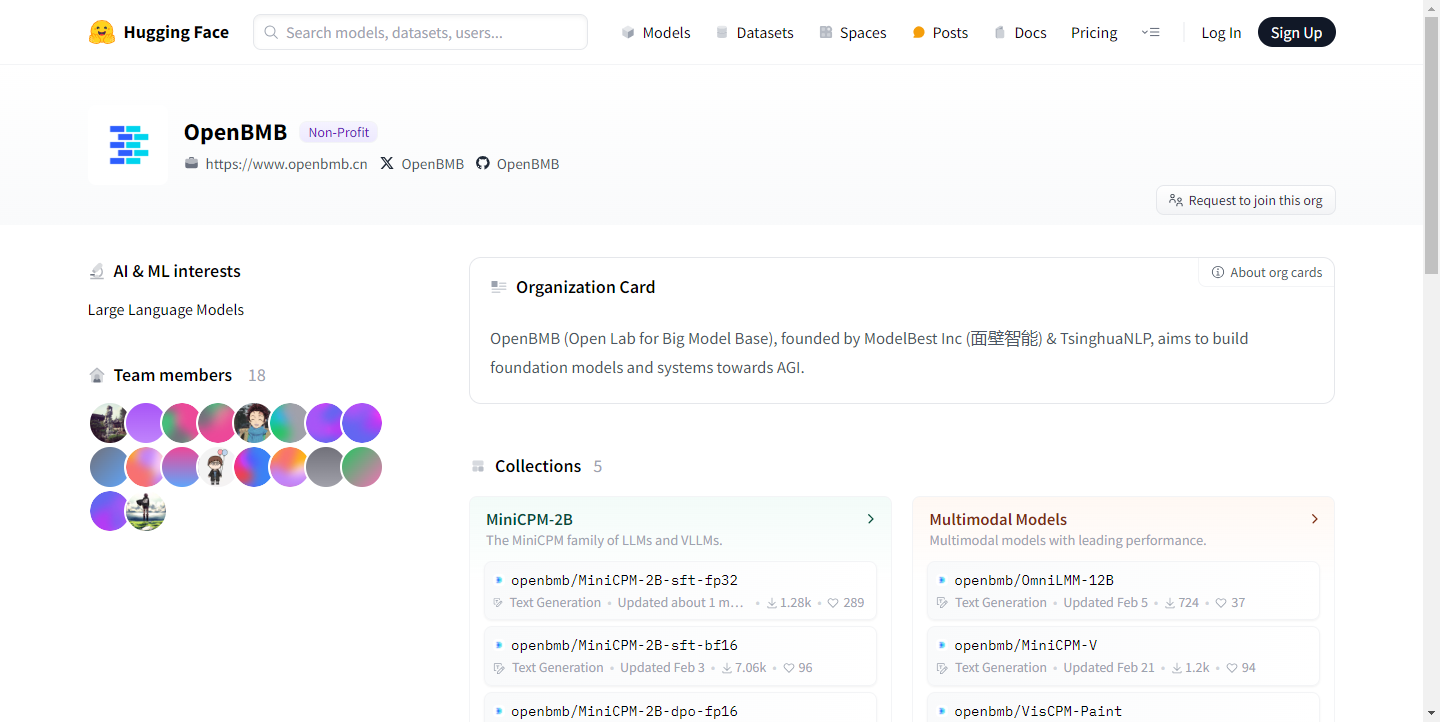Click the Docs icon in navbar
Viewport: 1440px width, 722px height.
tap(1000, 32)
